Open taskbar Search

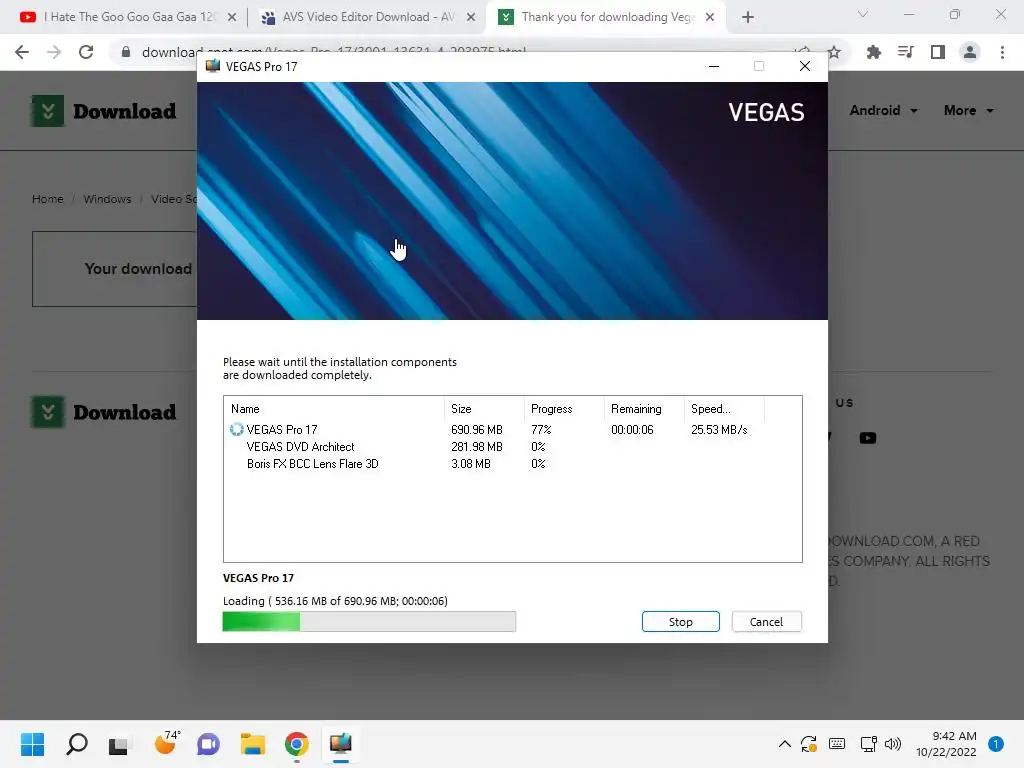coord(76,744)
